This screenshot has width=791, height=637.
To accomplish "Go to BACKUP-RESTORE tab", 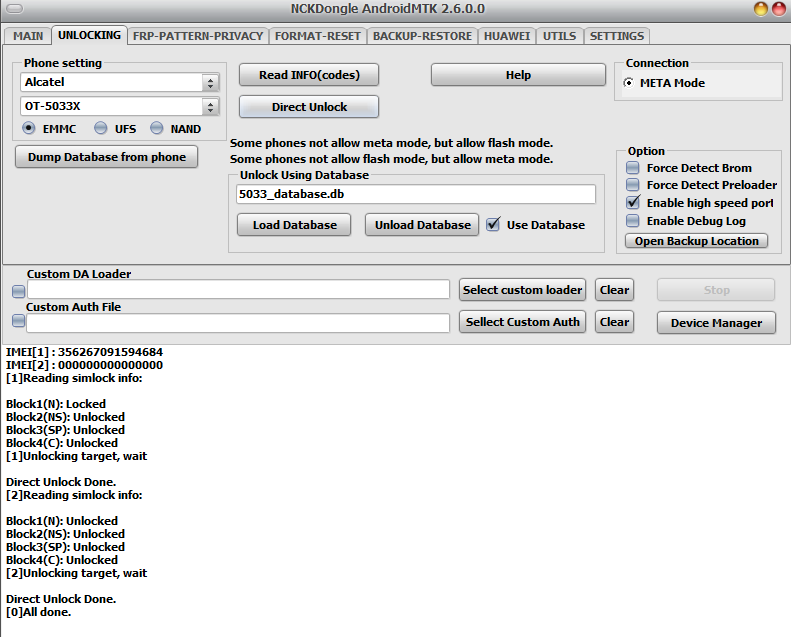I will (422, 36).
